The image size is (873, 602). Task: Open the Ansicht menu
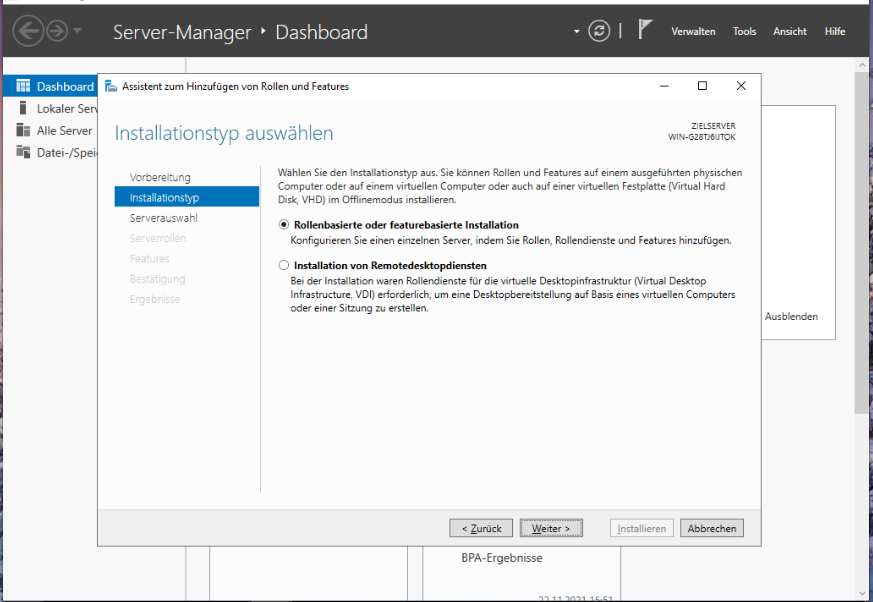click(x=789, y=32)
